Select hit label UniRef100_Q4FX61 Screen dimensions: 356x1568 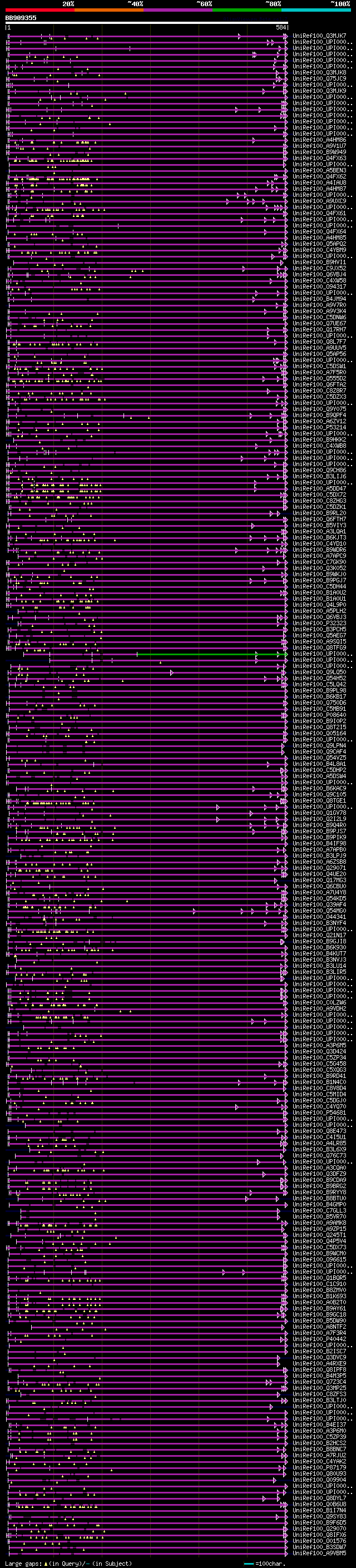[319, 213]
